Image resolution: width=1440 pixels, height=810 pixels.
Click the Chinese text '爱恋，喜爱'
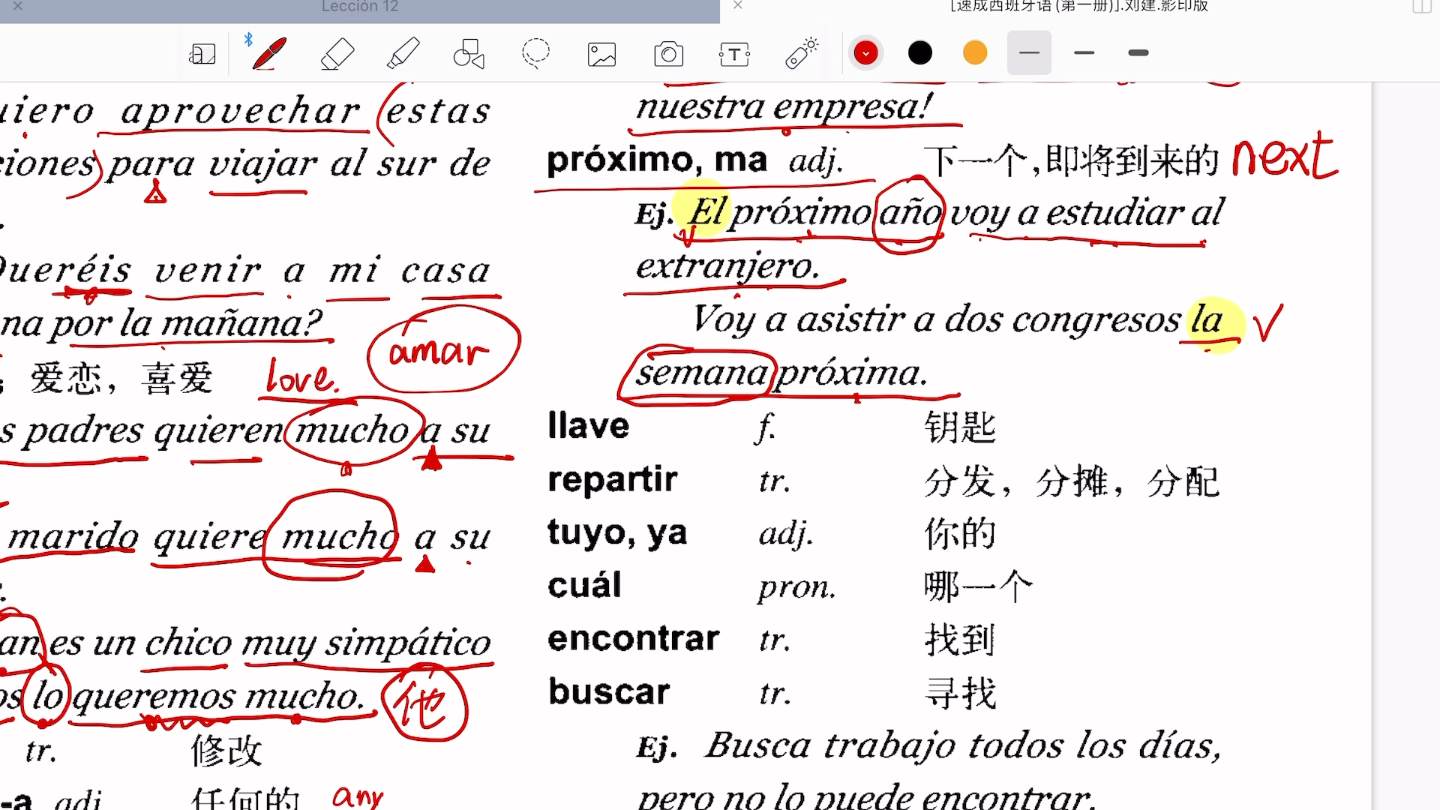[x=121, y=378]
